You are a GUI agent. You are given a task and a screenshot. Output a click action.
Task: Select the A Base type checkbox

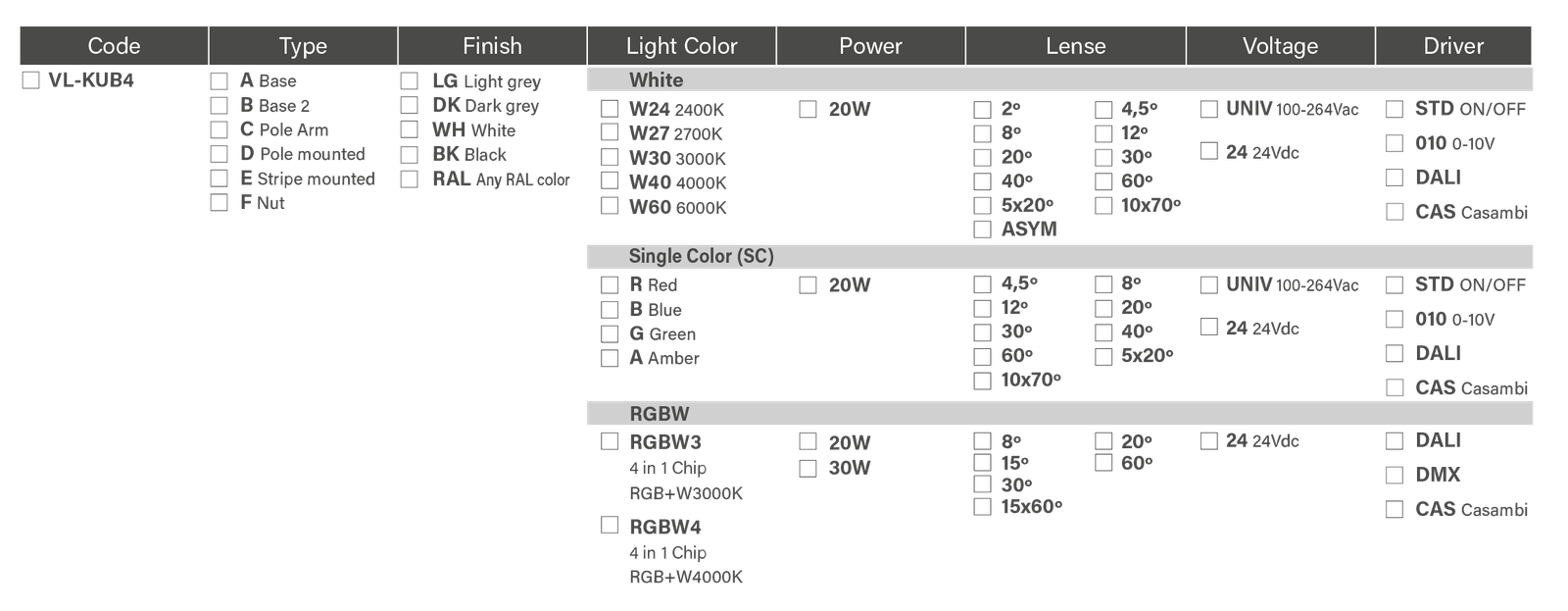pos(220,81)
